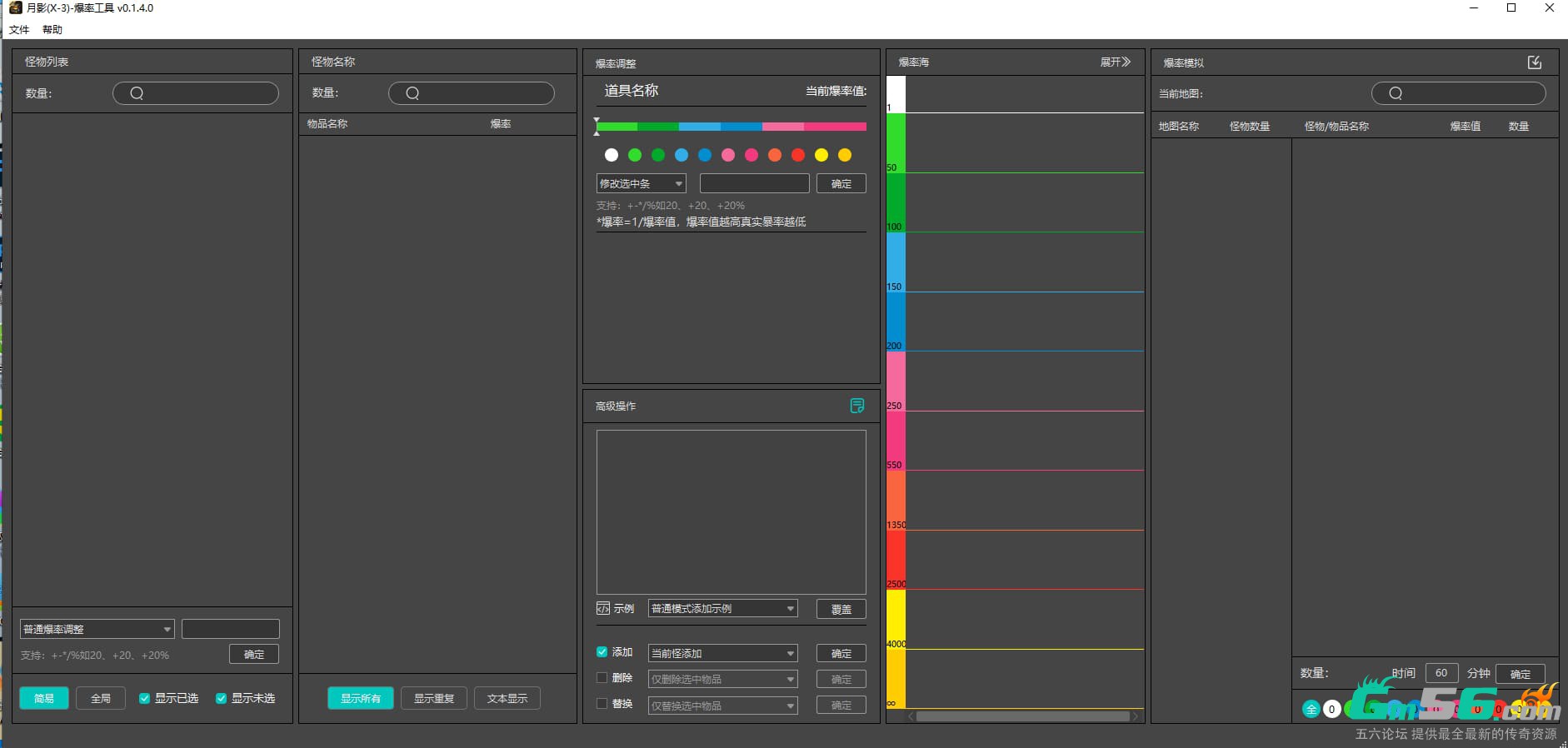Click the white 0 count circle
Image resolution: width=1568 pixels, height=748 pixels.
pyautogui.click(x=1332, y=710)
